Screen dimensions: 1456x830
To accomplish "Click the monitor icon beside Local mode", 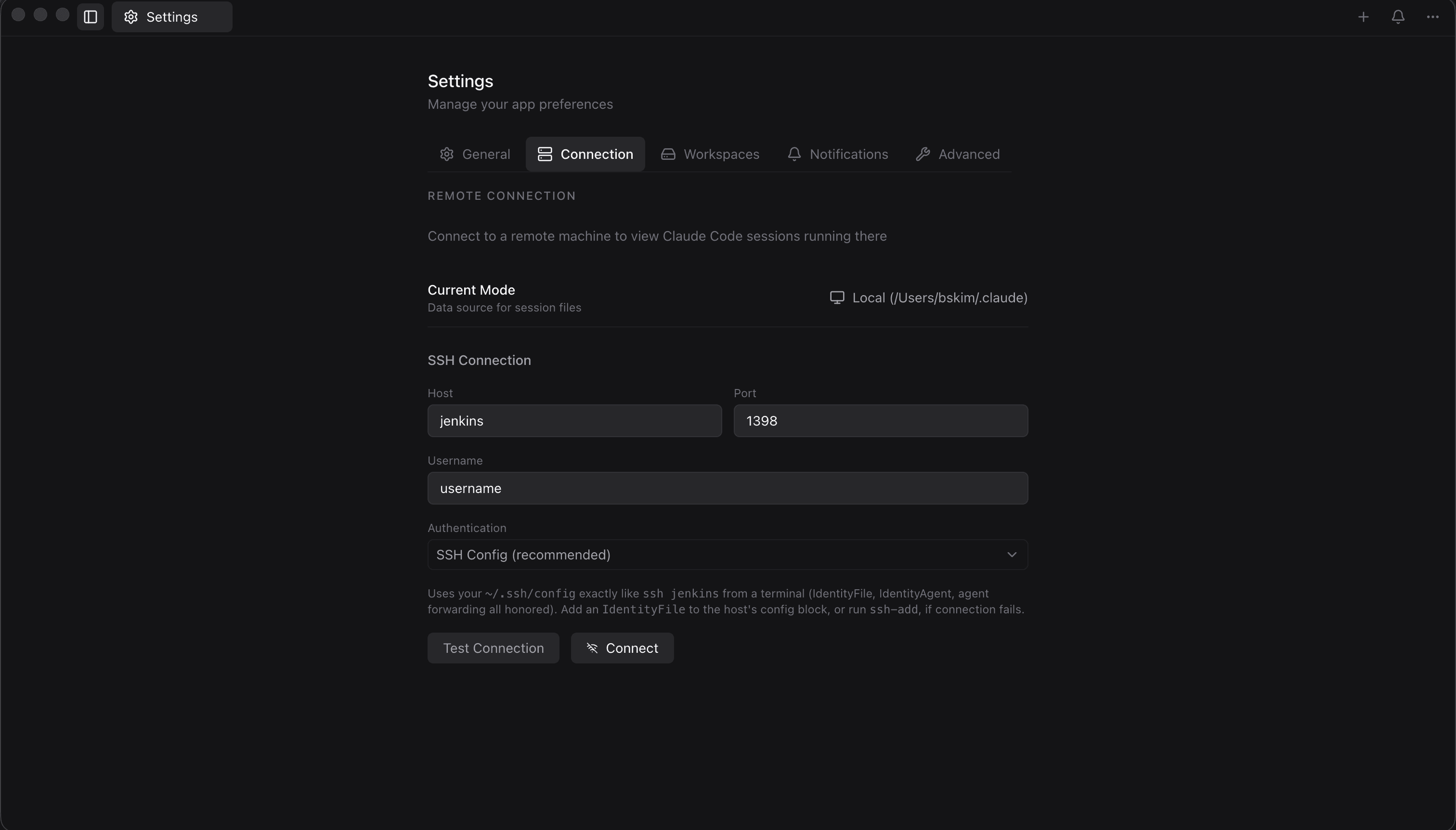I will 836,298.
